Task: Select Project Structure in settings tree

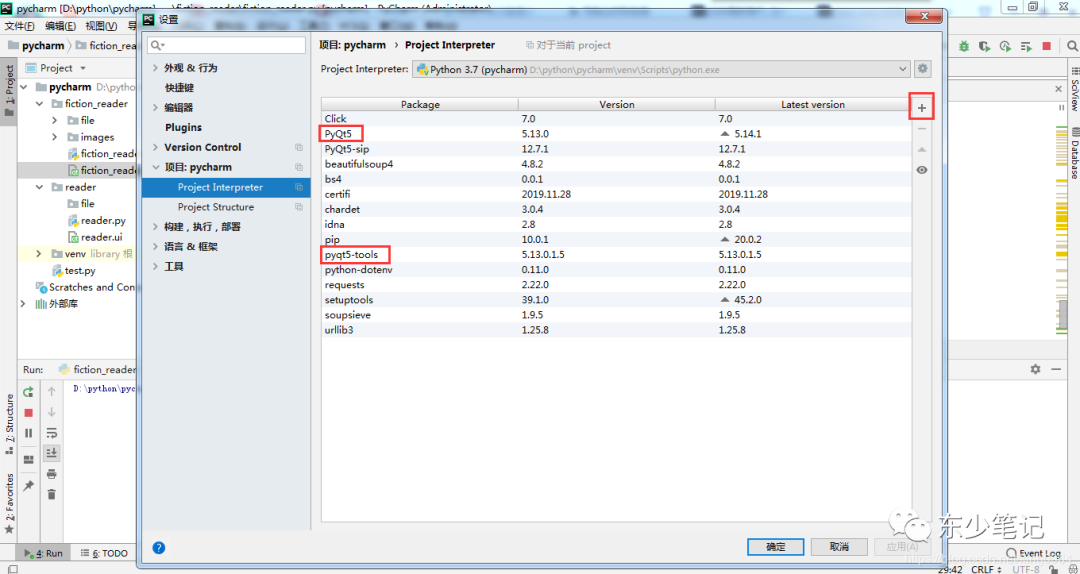Action: click(x=215, y=207)
